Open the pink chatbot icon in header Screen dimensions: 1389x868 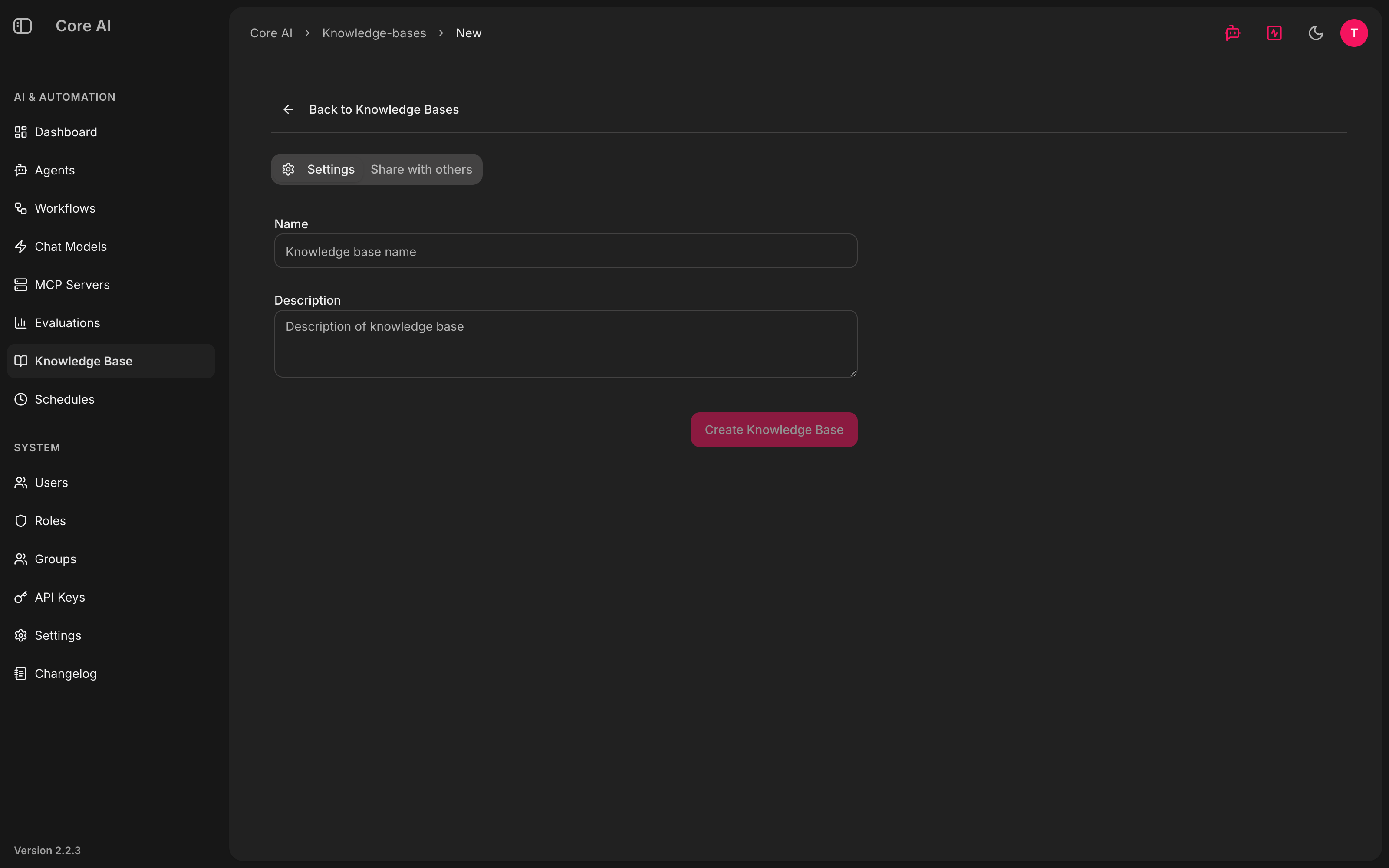pyautogui.click(x=1232, y=33)
